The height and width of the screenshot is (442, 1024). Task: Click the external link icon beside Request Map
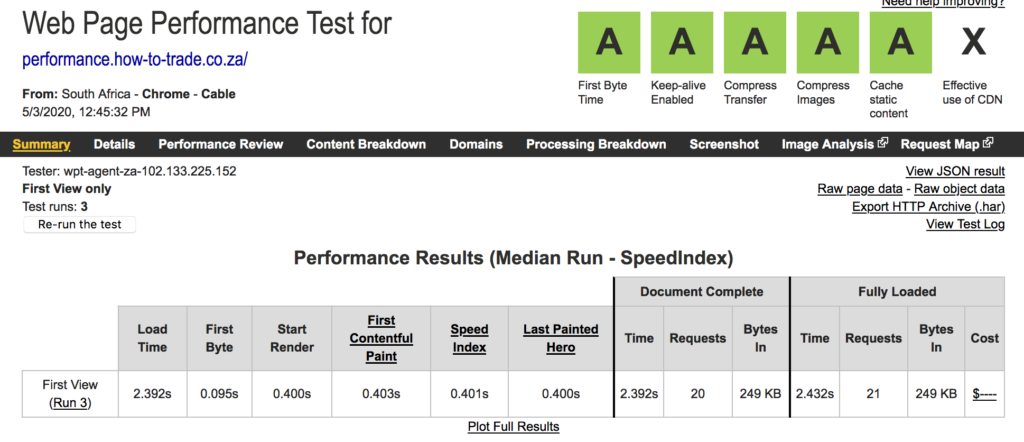point(988,144)
